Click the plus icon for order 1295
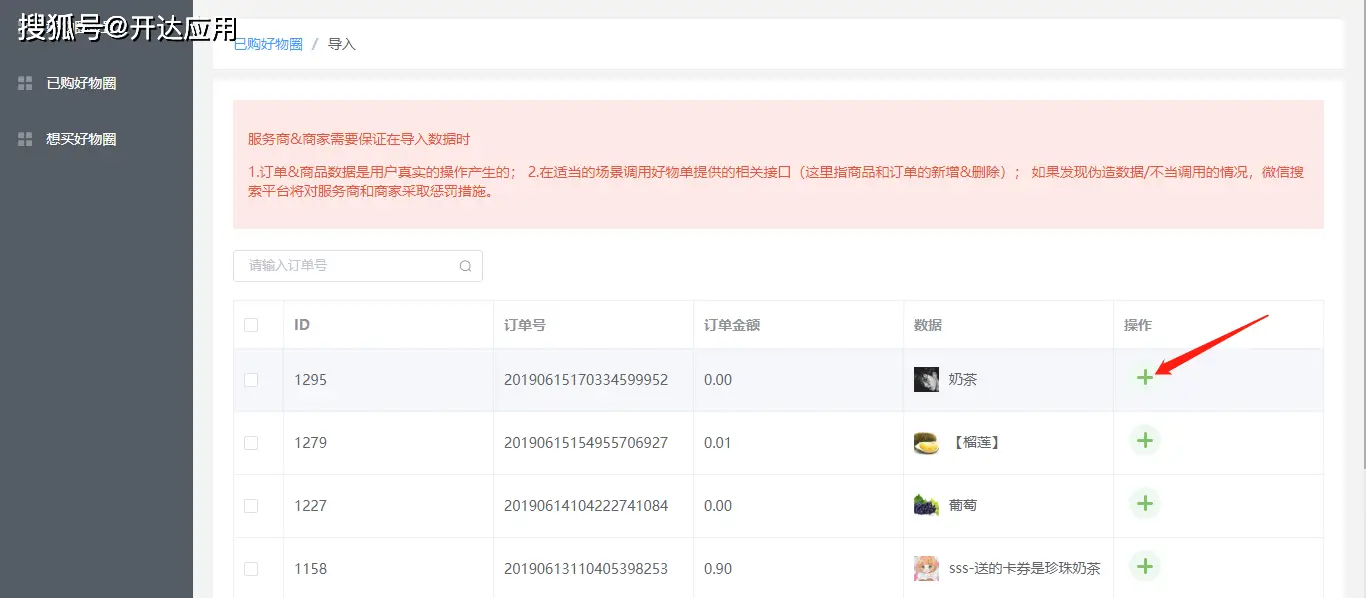Viewport: 1366px width, 598px height. coord(1145,377)
